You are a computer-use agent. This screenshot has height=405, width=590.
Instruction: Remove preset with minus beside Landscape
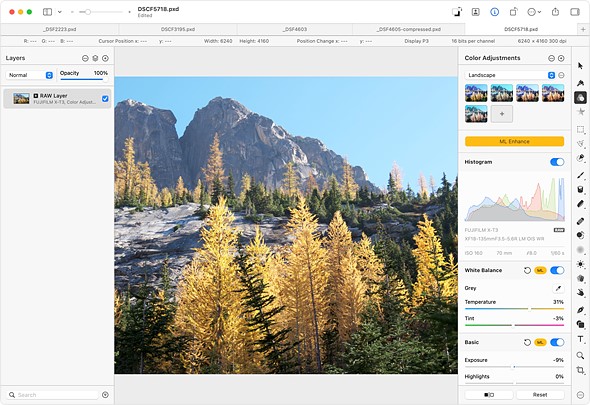click(561, 75)
